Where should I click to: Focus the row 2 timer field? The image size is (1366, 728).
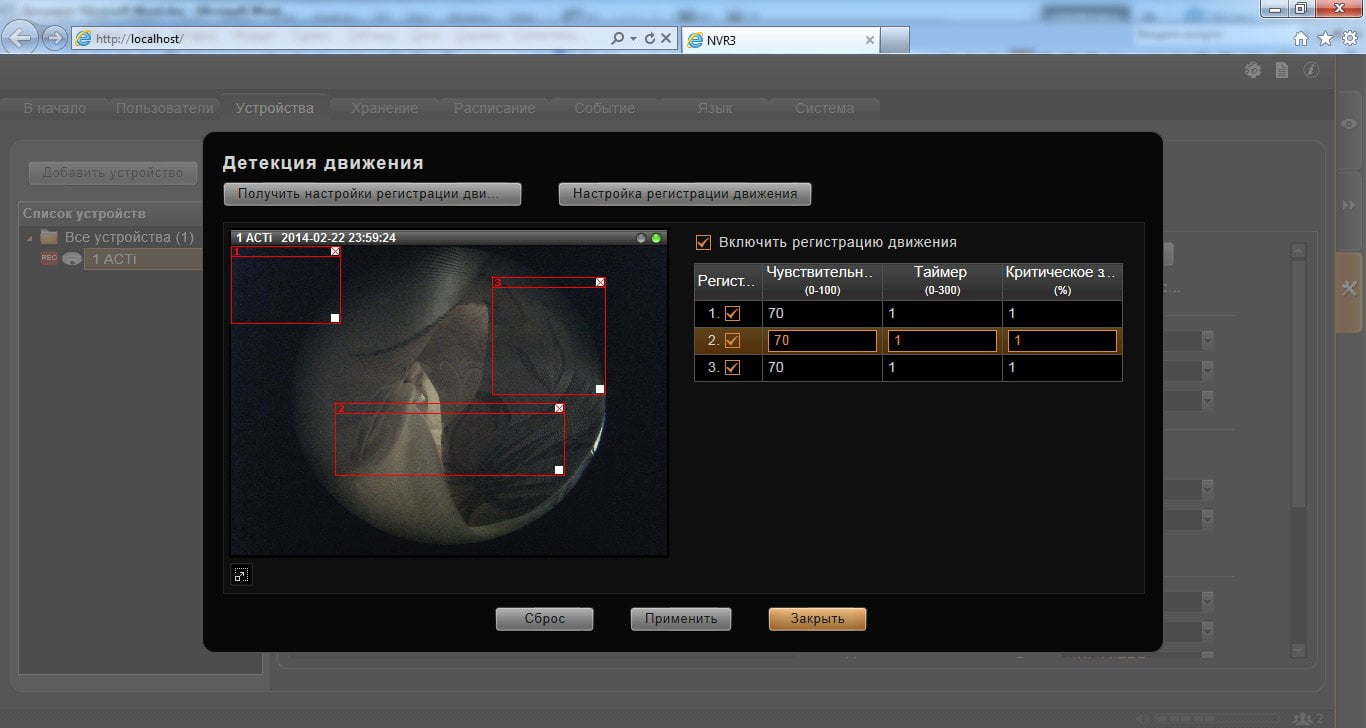click(942, 340)
